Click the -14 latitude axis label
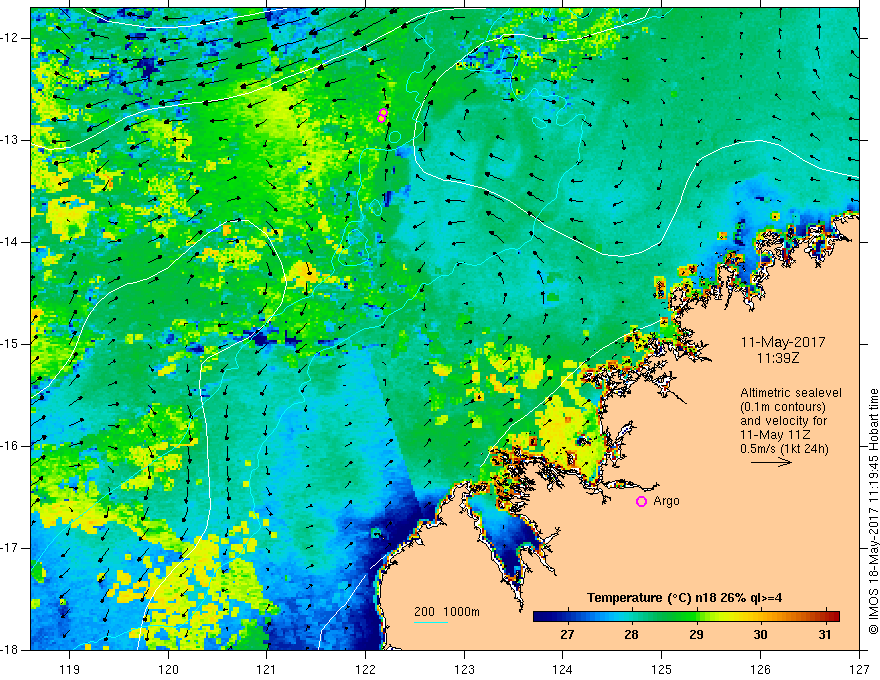 (10, 242)
